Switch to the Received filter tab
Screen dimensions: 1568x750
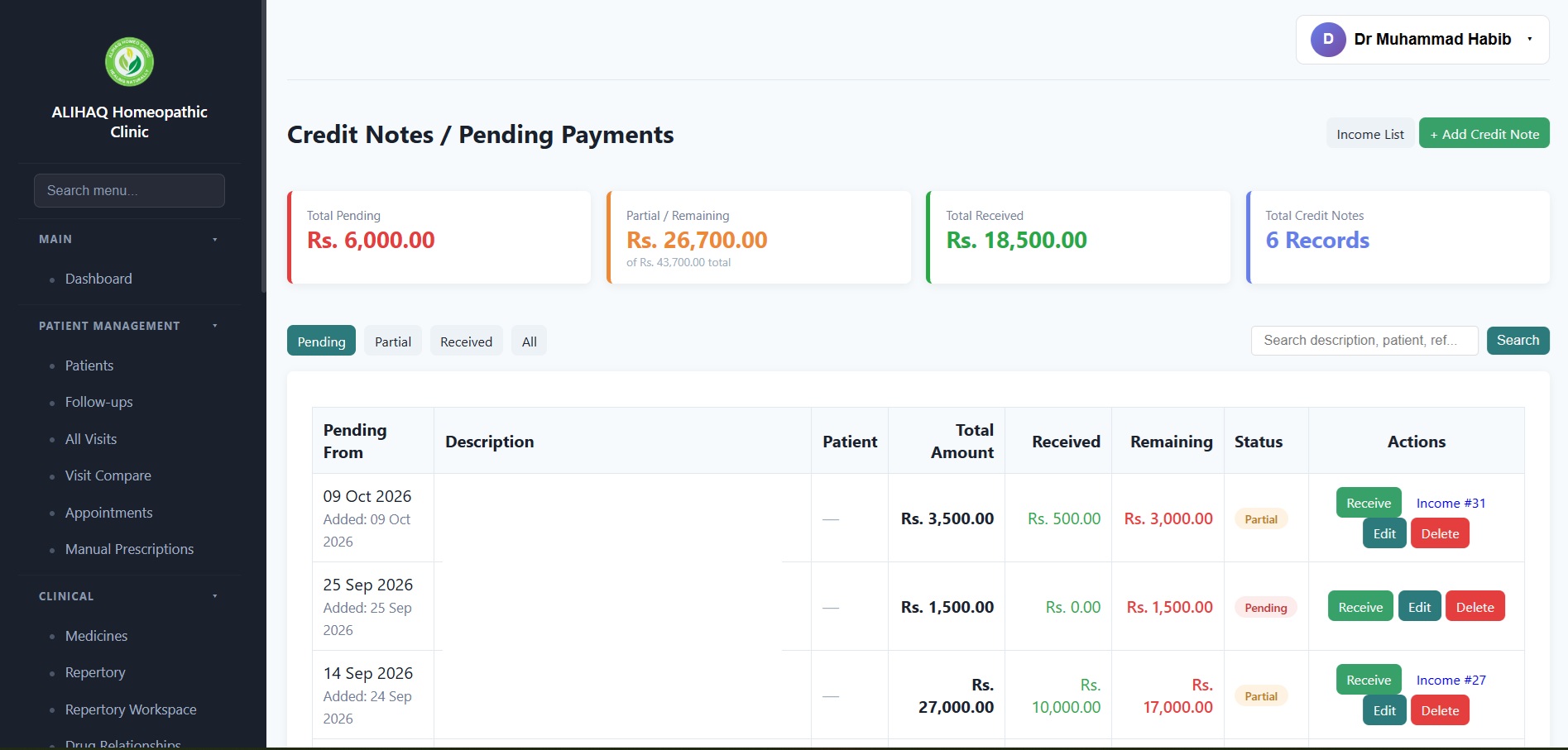(x=466, y=342)
